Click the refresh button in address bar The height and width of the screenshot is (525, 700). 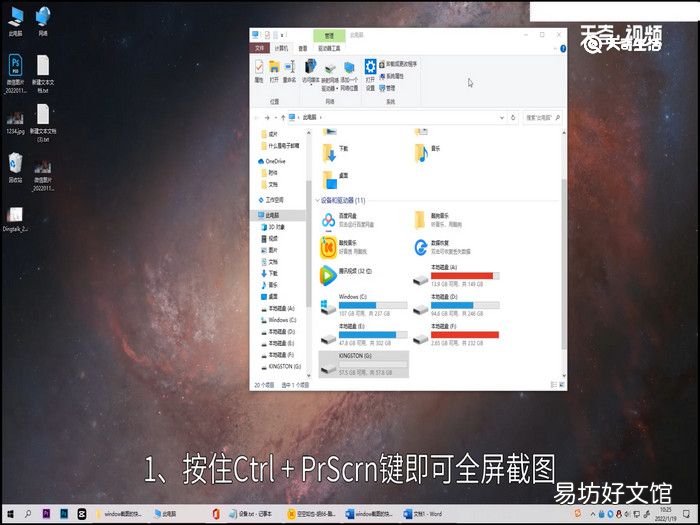point(513,117)
